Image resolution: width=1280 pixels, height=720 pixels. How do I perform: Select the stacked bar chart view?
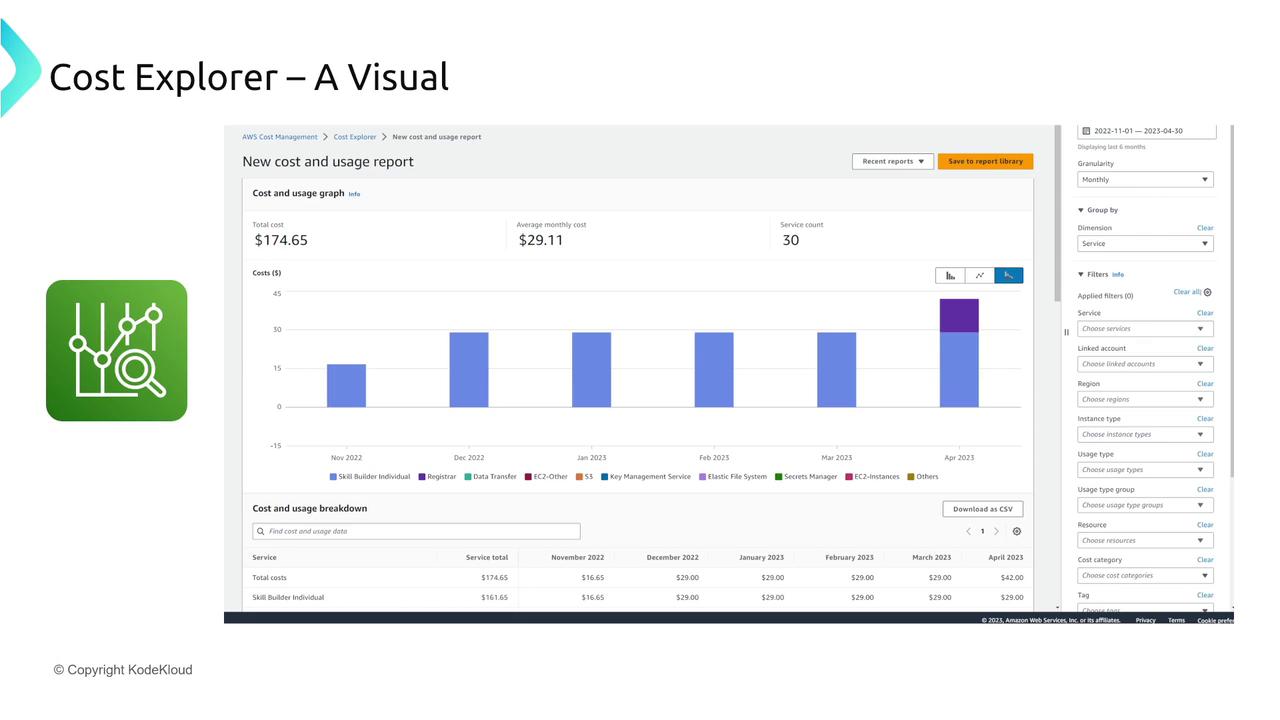[x=1009, y=275]
